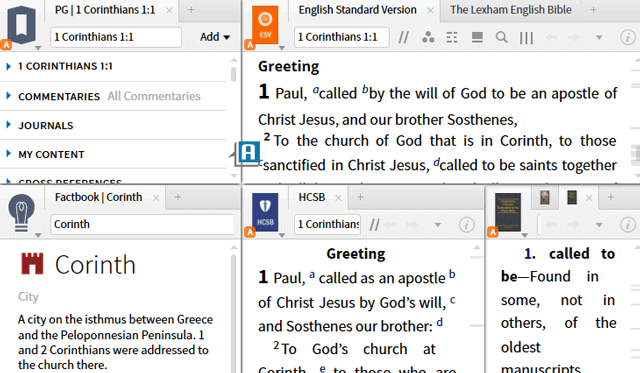The width and height of the screenshot is (640, 373).
Task: Open ESV history dropdown arrow
Action: point(599,38)
